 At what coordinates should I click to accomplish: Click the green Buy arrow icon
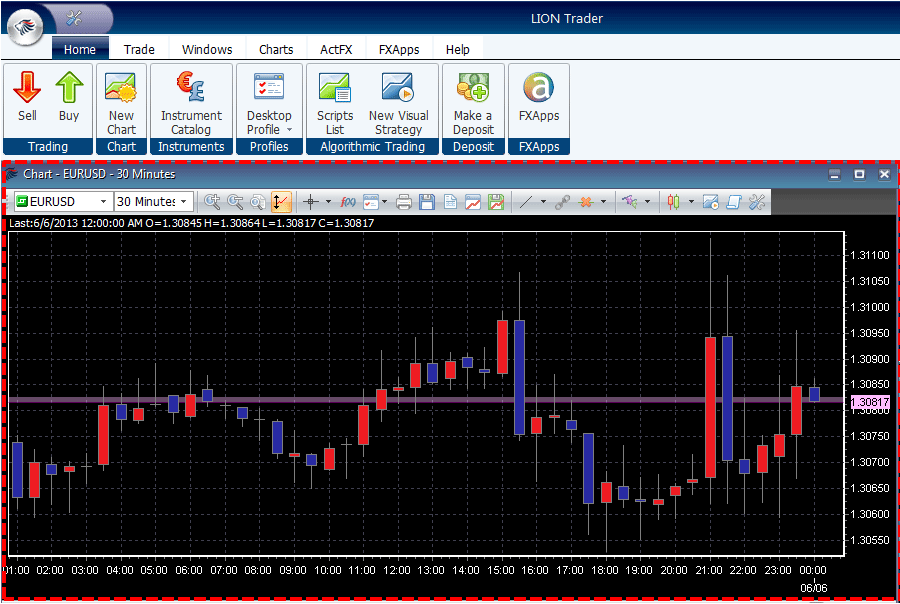pos(69,87)
